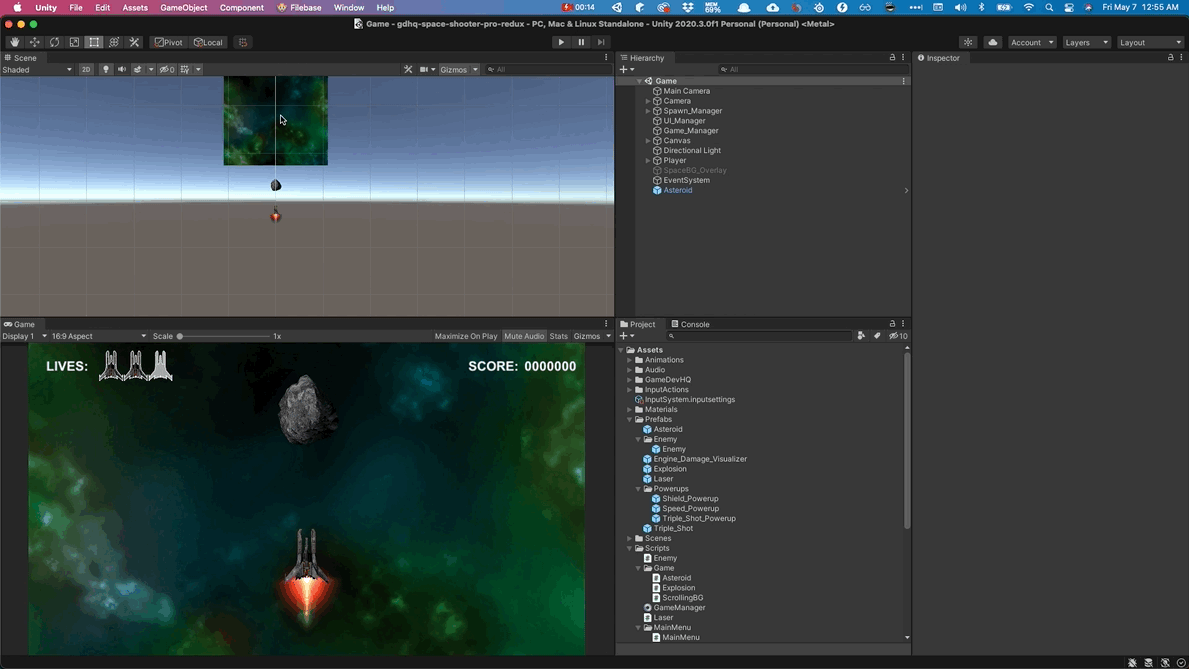Open the Layers dropdown
The width and height of the screenshot is (1189, 669).
pyautogui.click(x=1086, y=42)
